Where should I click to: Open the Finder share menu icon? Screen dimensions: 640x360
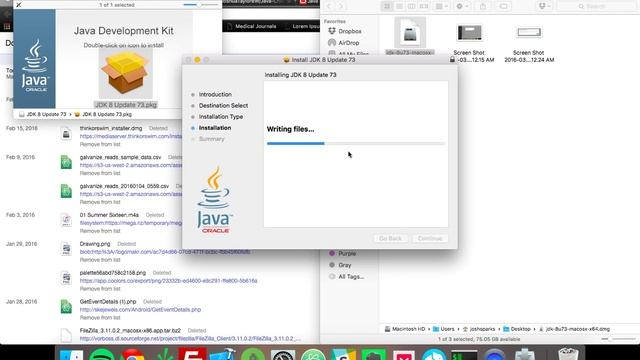(483, 6)
